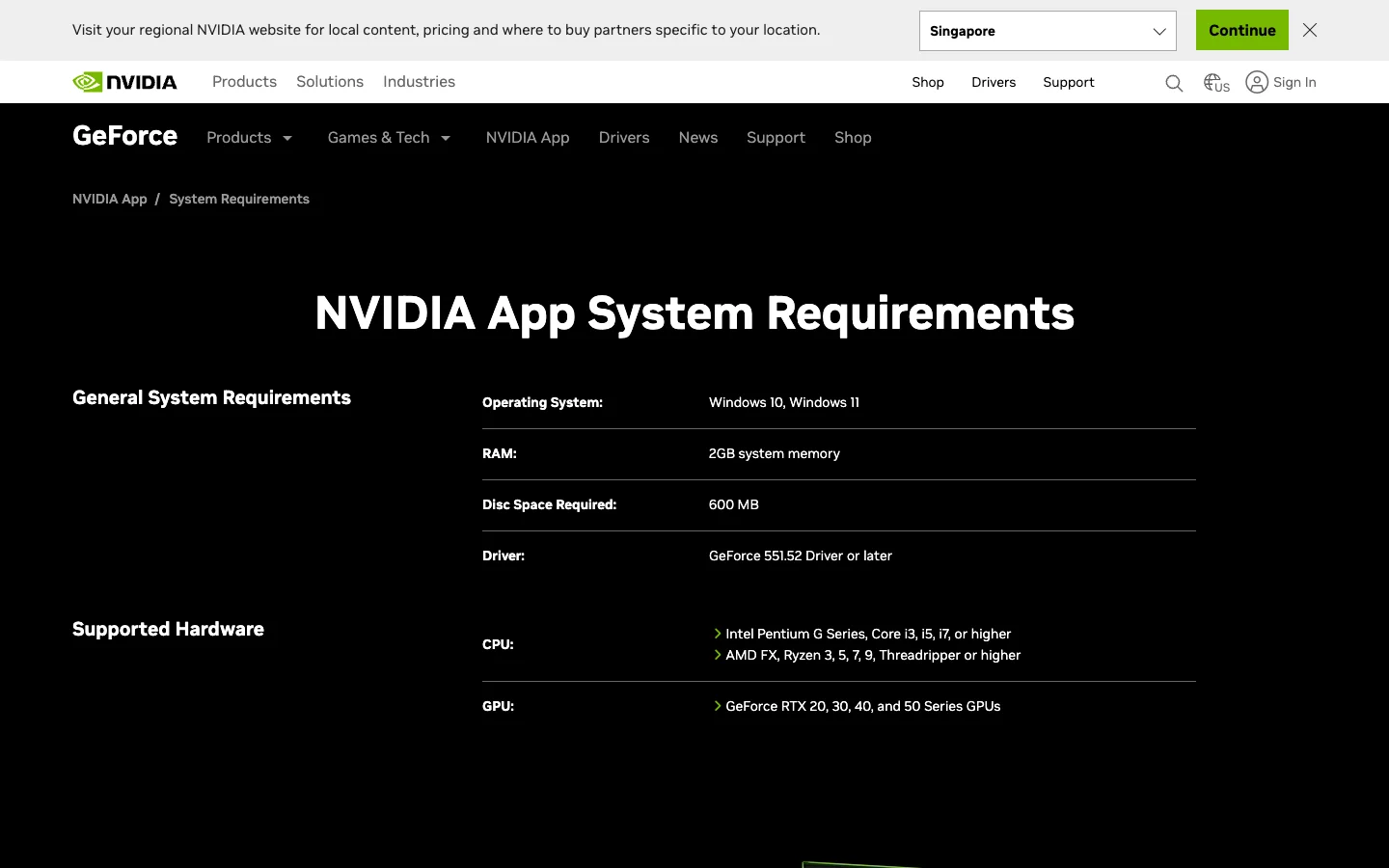The image size is (1389, 868).
Task: Go to Drivers in the top white bar
Action: pos(994,82)
